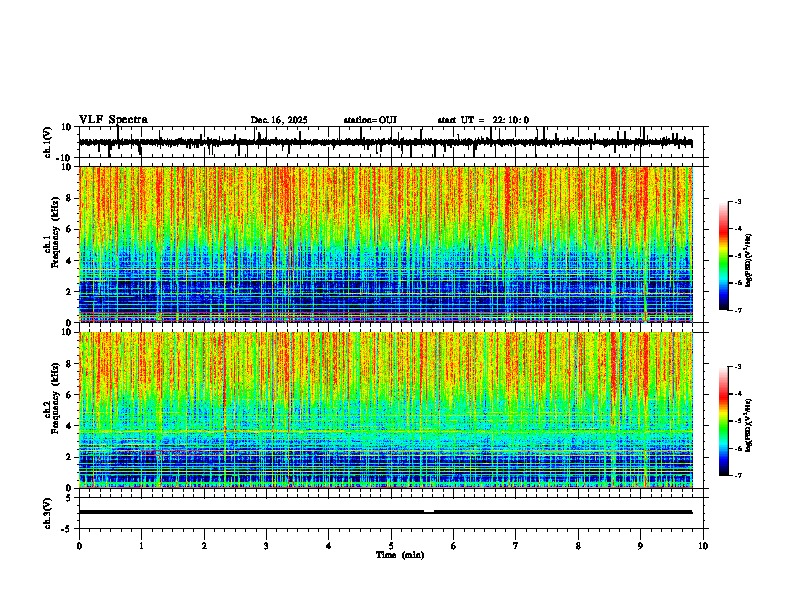
Task: Click the "Time (min)" axis label
Action: 400,555
